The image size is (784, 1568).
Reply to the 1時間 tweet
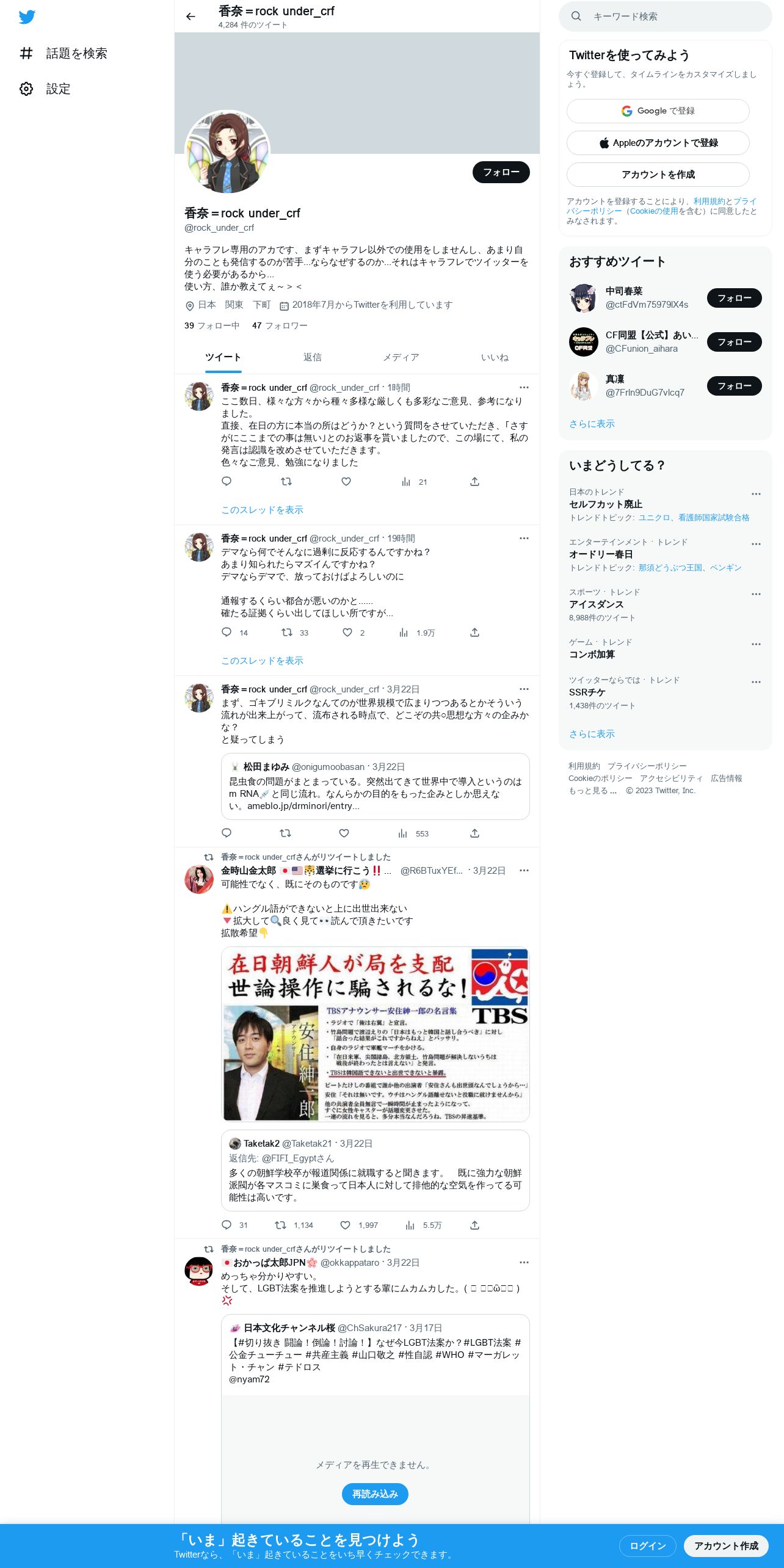pos(227,482)
